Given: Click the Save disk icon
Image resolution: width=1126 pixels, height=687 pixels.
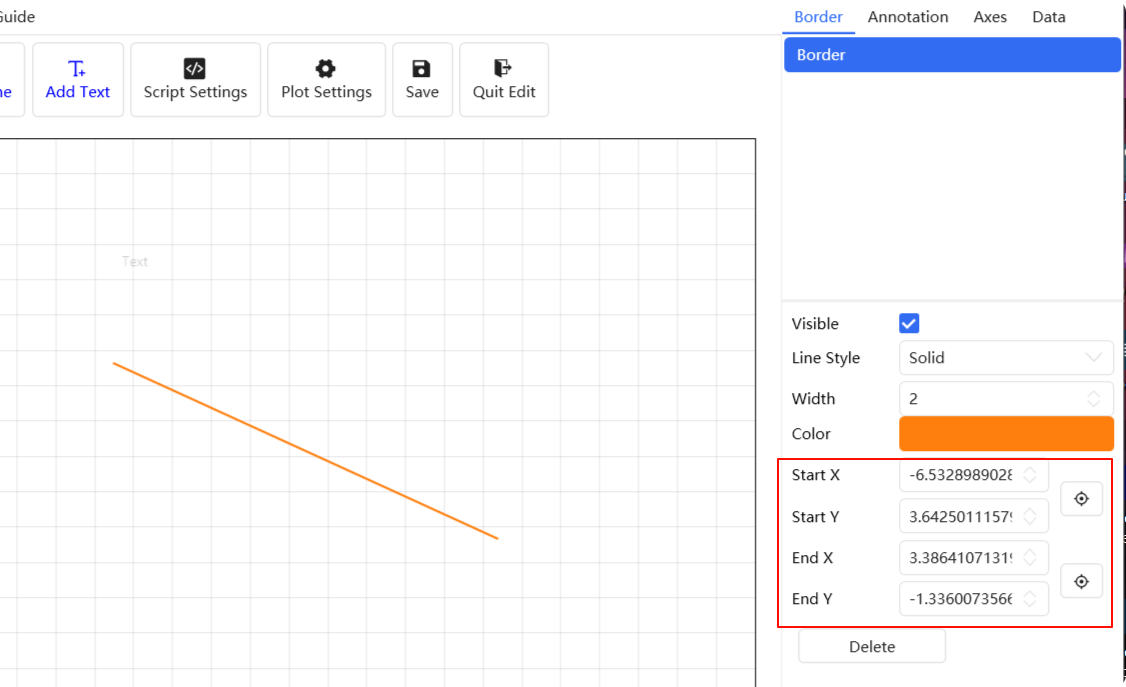Looking at the screenshot, I should (422, 68).
